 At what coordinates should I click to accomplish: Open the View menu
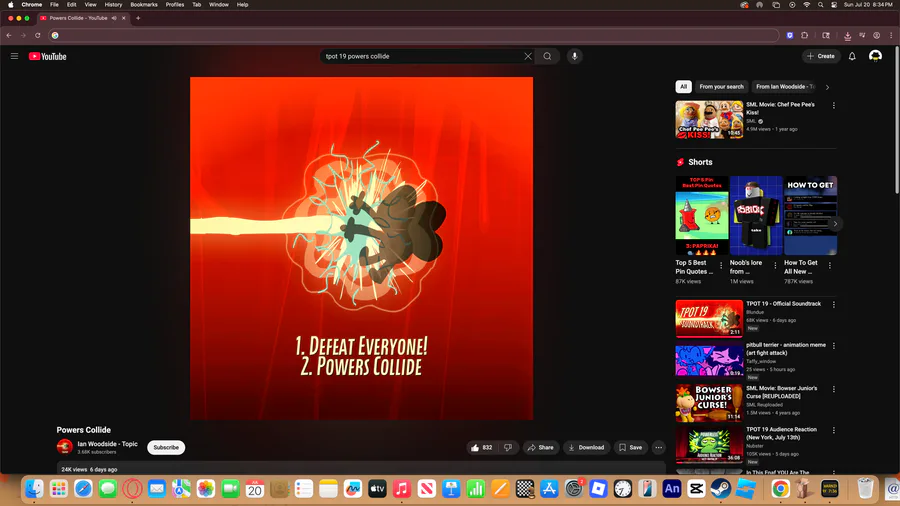click(90, 5)
